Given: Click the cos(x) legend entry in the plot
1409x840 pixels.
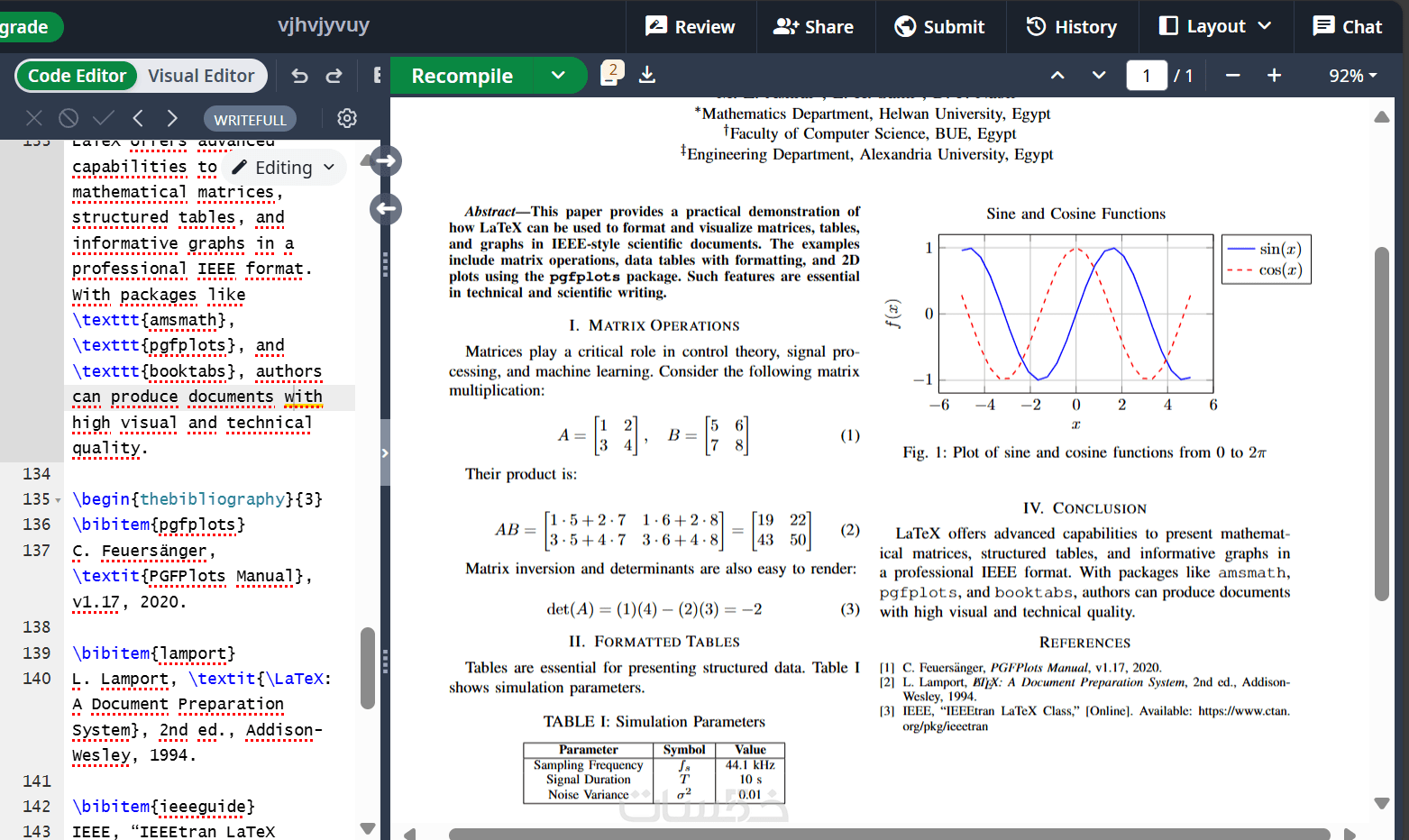Looking at the screenshot, I should click(x=1266, y=269).
